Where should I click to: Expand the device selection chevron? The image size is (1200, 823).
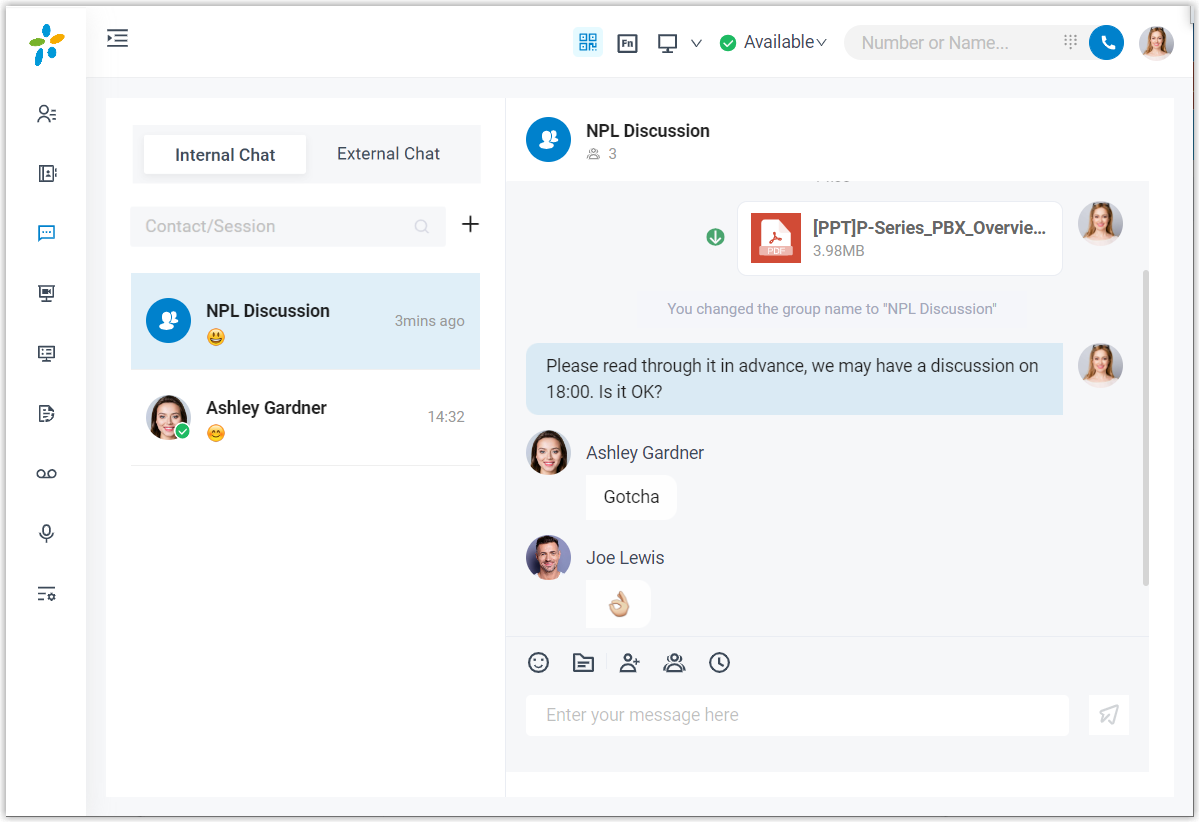click(x=697, y=44)
